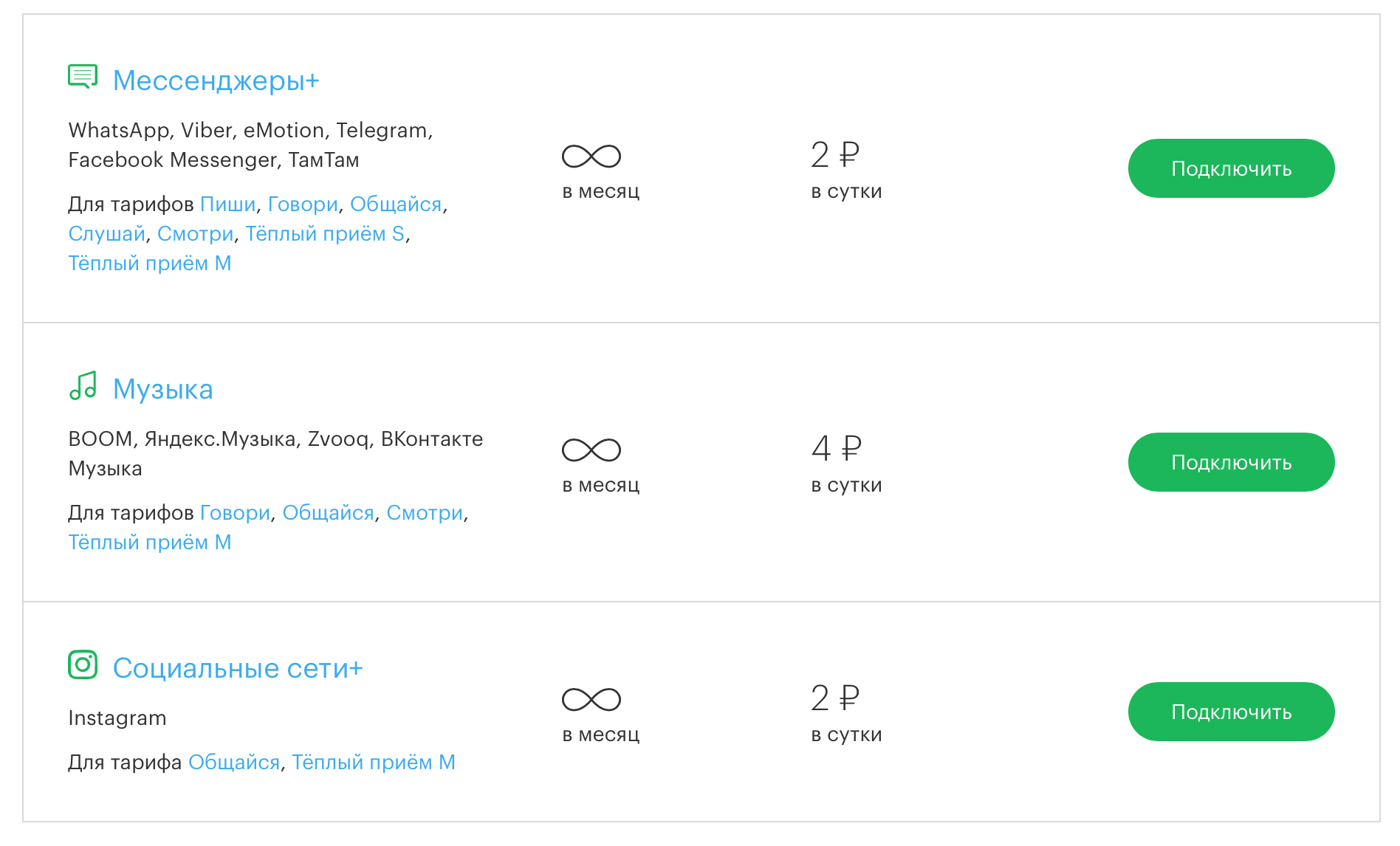Image resolution: width=1400 pixels, height=846 pixels.
Task: Open Тёплый приём S tariff link
Action: pyautogui.click(x=325, y=234)
